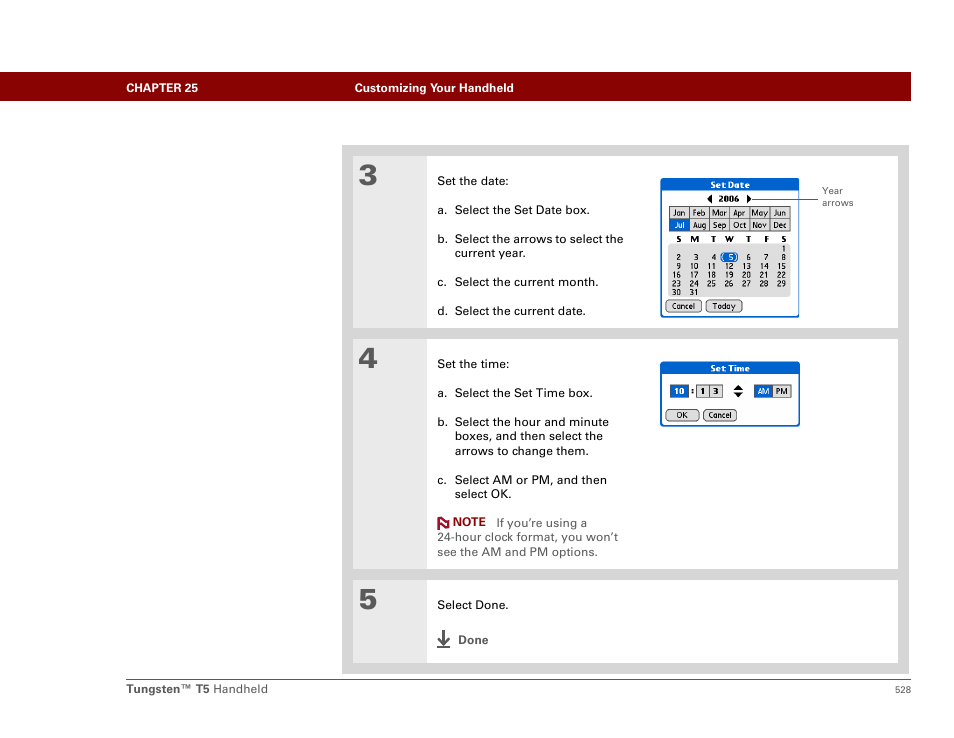Click Cancel in the Set Date dialog
This screenshot has width=954, height=738.
pos(683,306)
